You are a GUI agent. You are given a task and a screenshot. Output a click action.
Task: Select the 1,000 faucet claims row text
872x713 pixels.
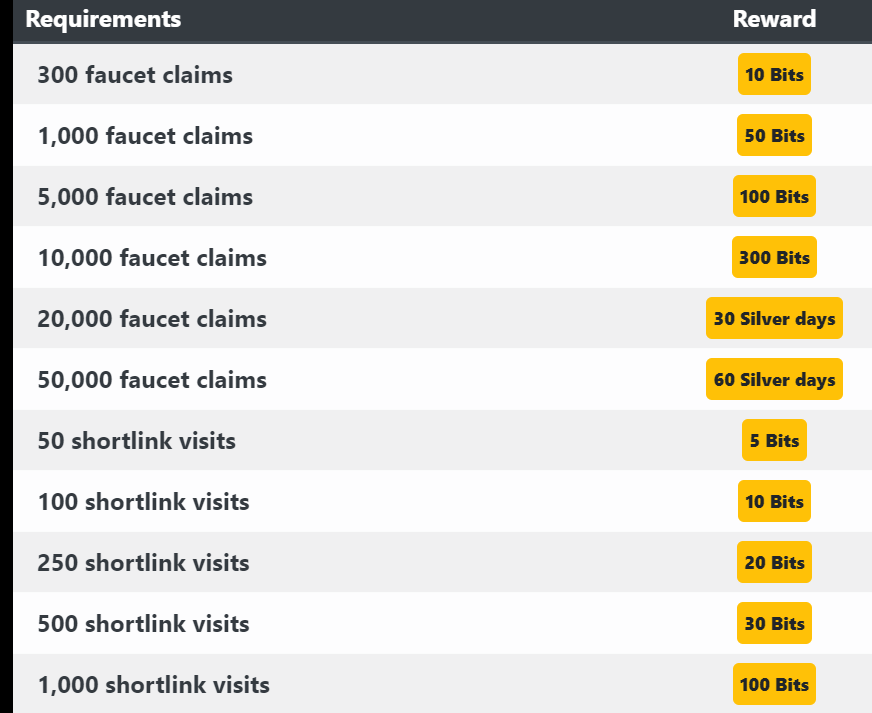pyautogui.click(x=145, y=136)
